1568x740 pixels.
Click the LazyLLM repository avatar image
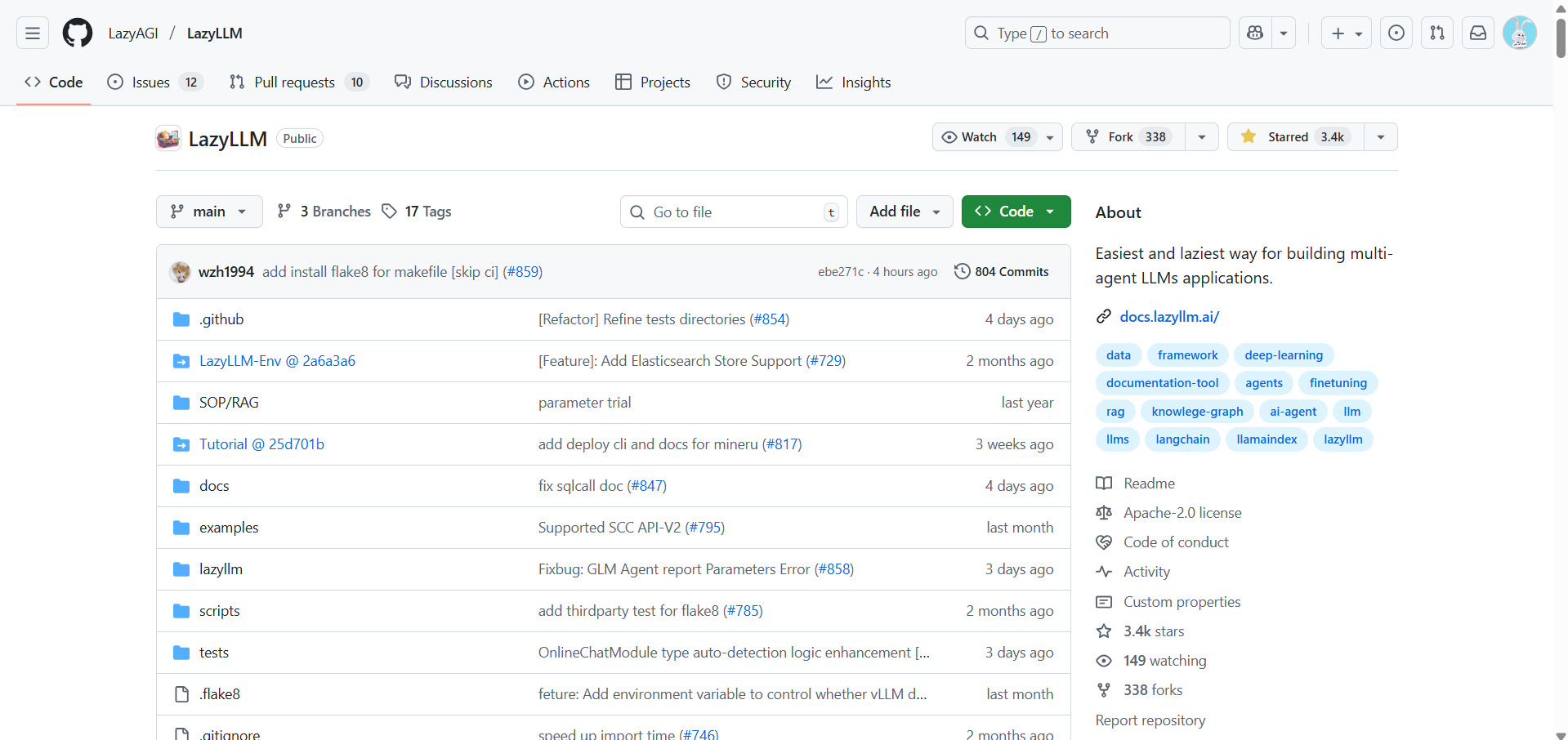(x=168, y=139)
